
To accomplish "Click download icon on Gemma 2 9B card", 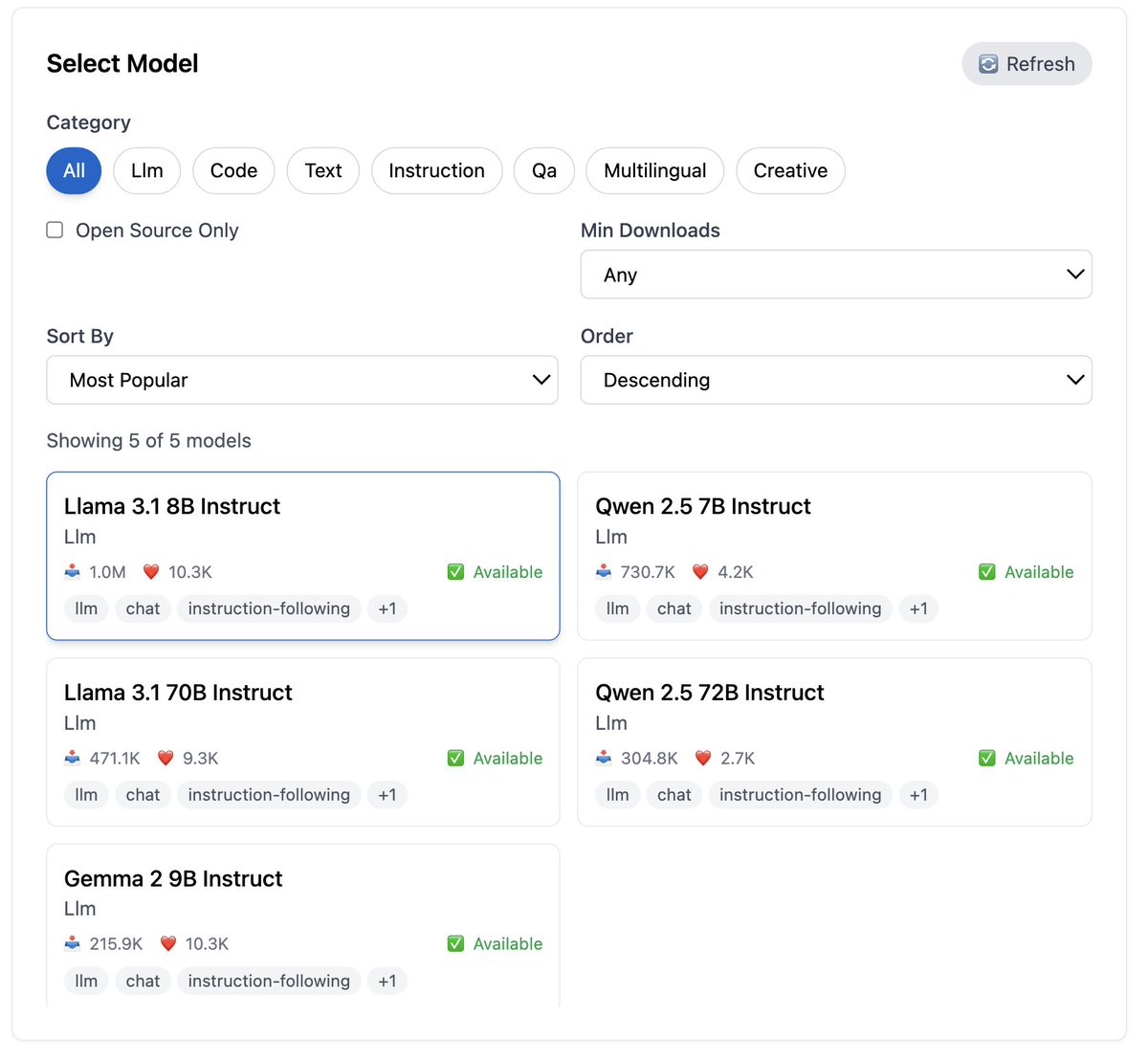I will point(73,943).
